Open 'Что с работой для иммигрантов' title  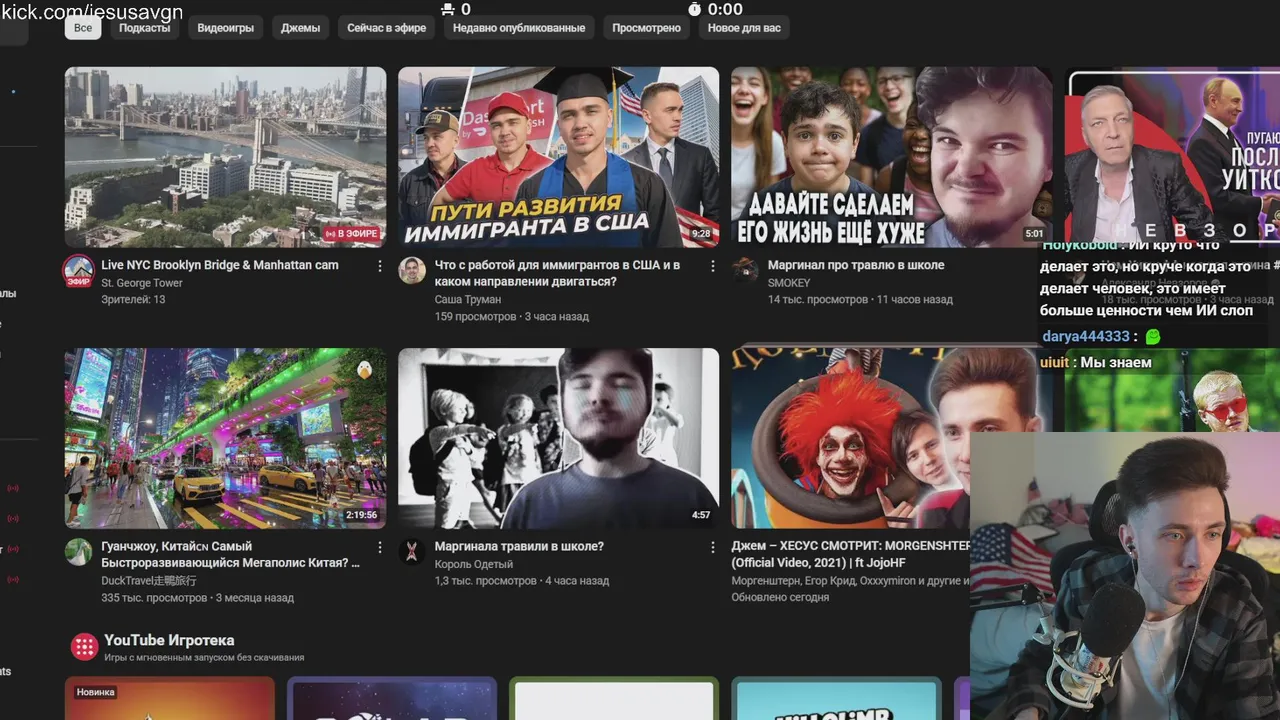(557, 273)
